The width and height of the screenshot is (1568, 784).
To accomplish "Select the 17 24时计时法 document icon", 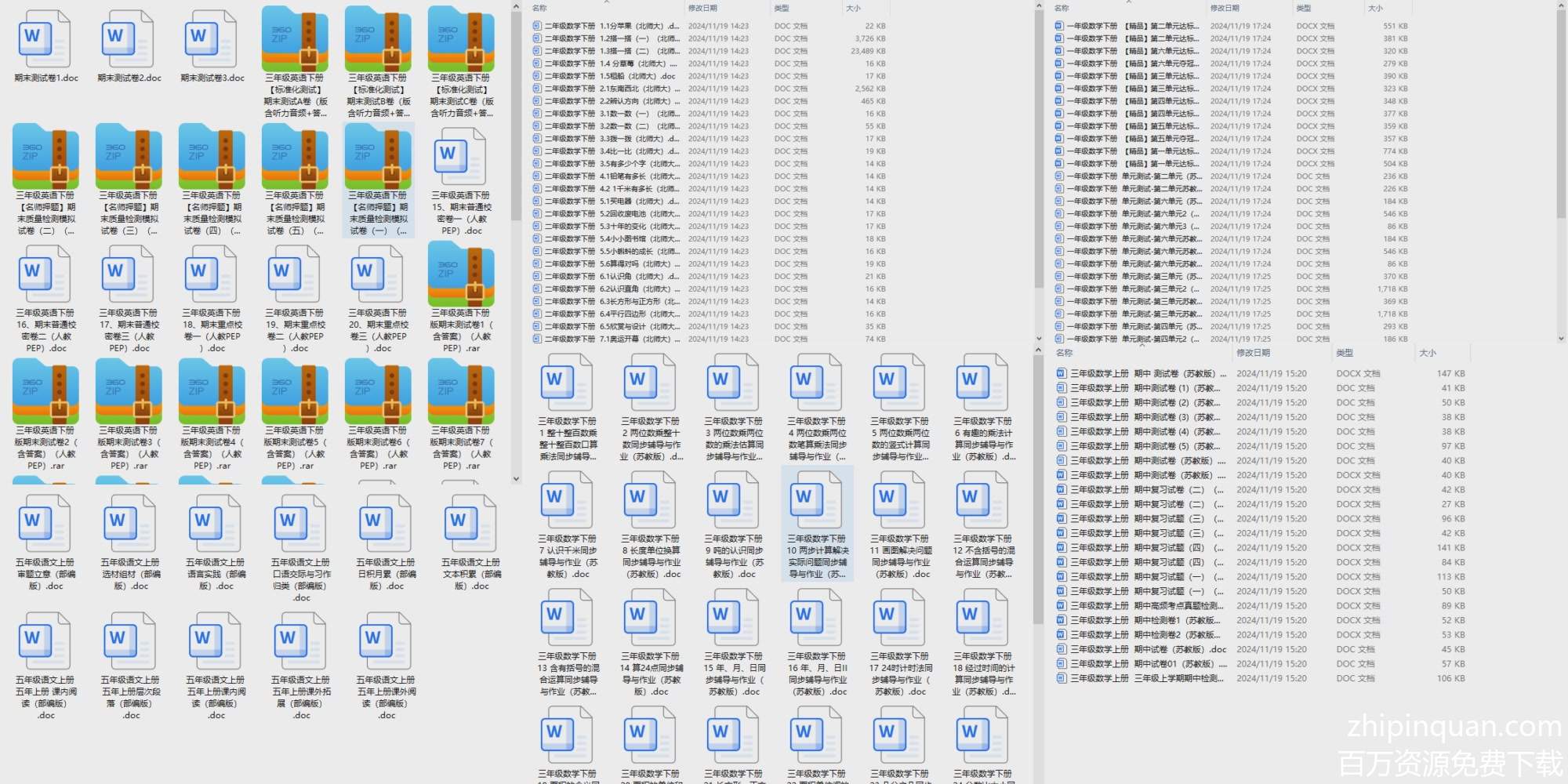I will (x=899, y=618).
